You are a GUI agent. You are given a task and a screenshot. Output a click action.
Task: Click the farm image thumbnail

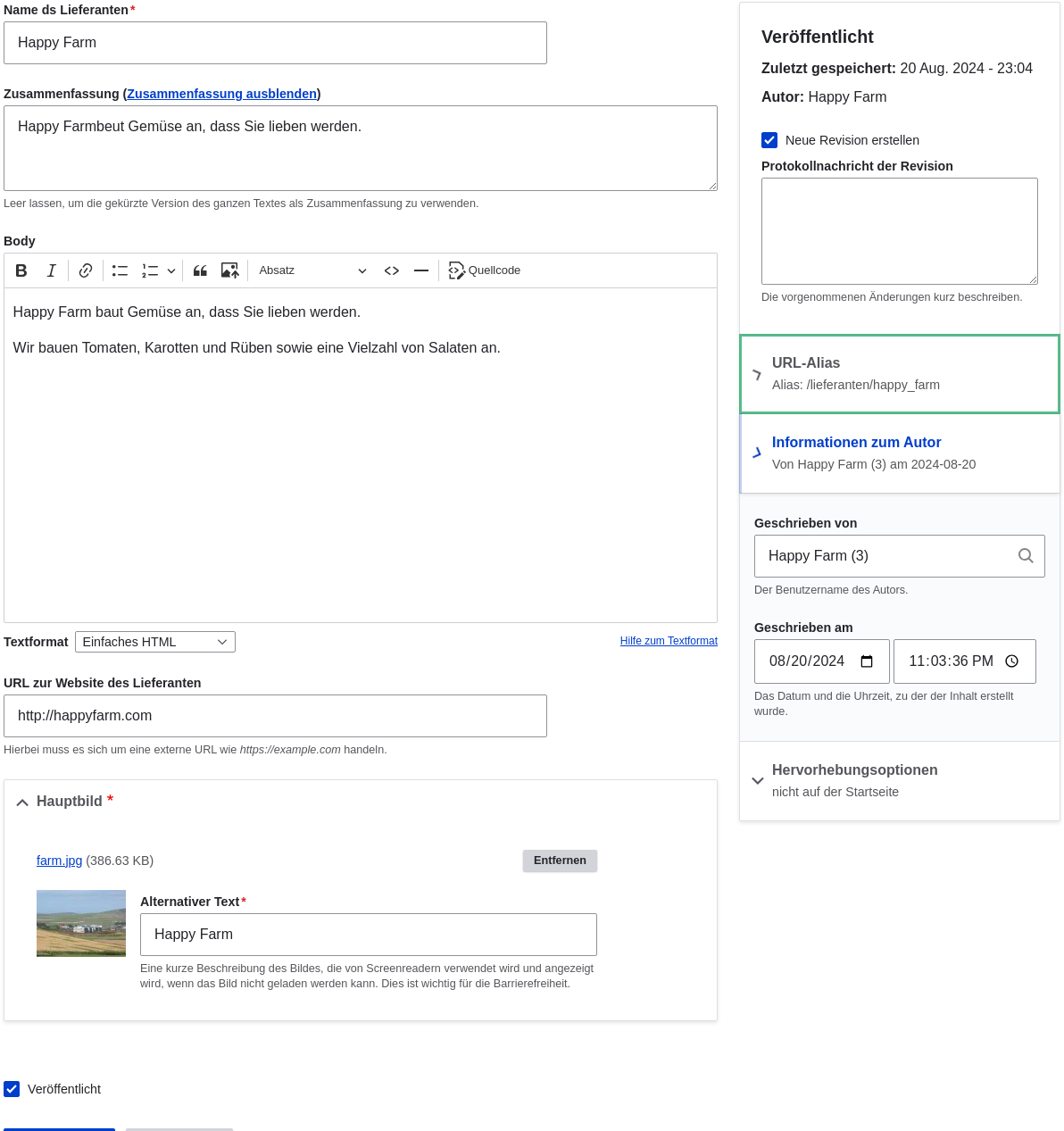(81, 923)
